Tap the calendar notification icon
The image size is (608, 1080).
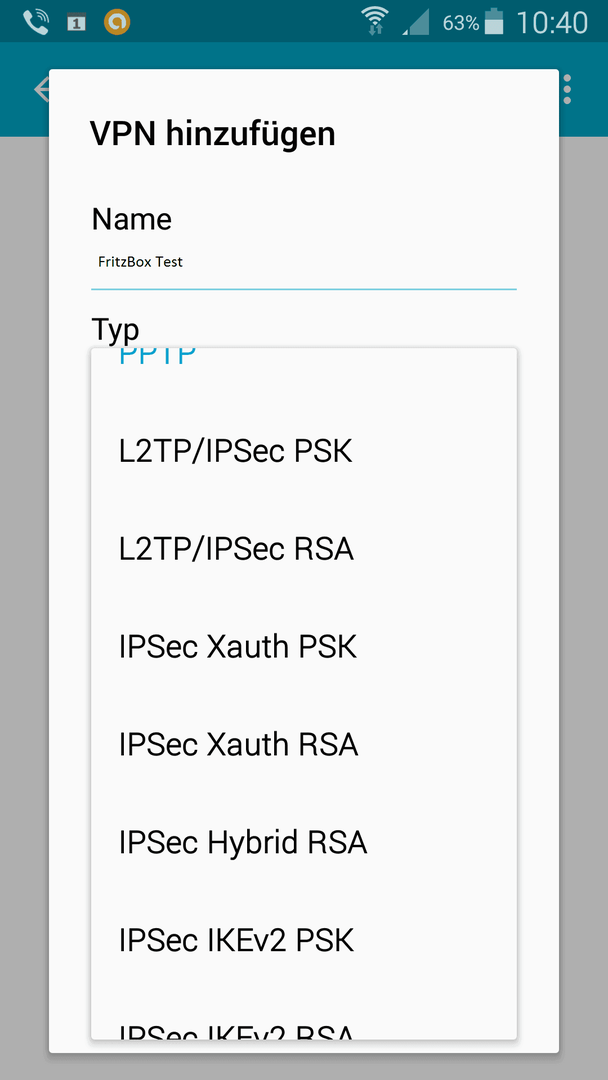coord(76,23)
